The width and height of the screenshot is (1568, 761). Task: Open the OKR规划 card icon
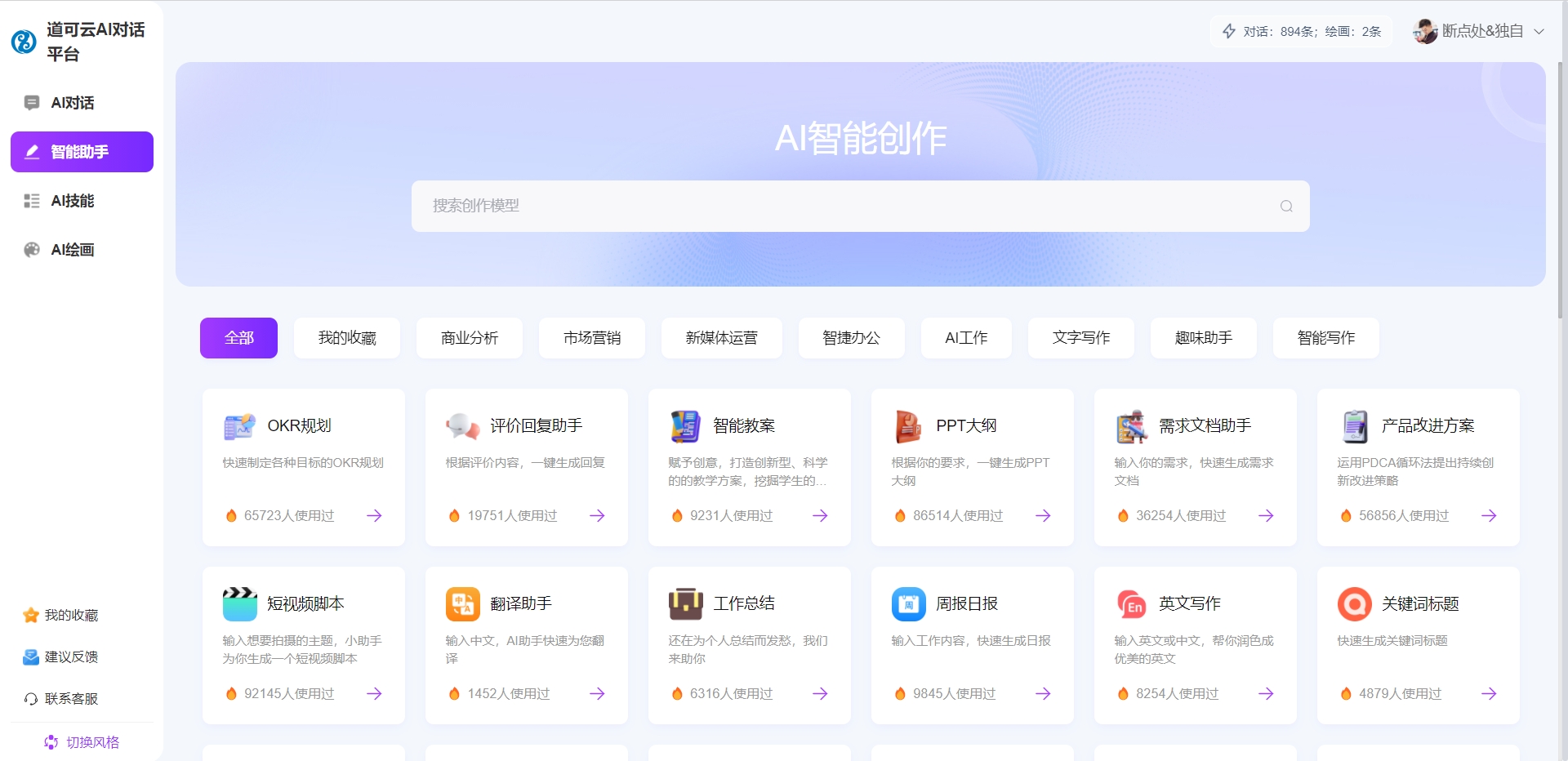239,426
